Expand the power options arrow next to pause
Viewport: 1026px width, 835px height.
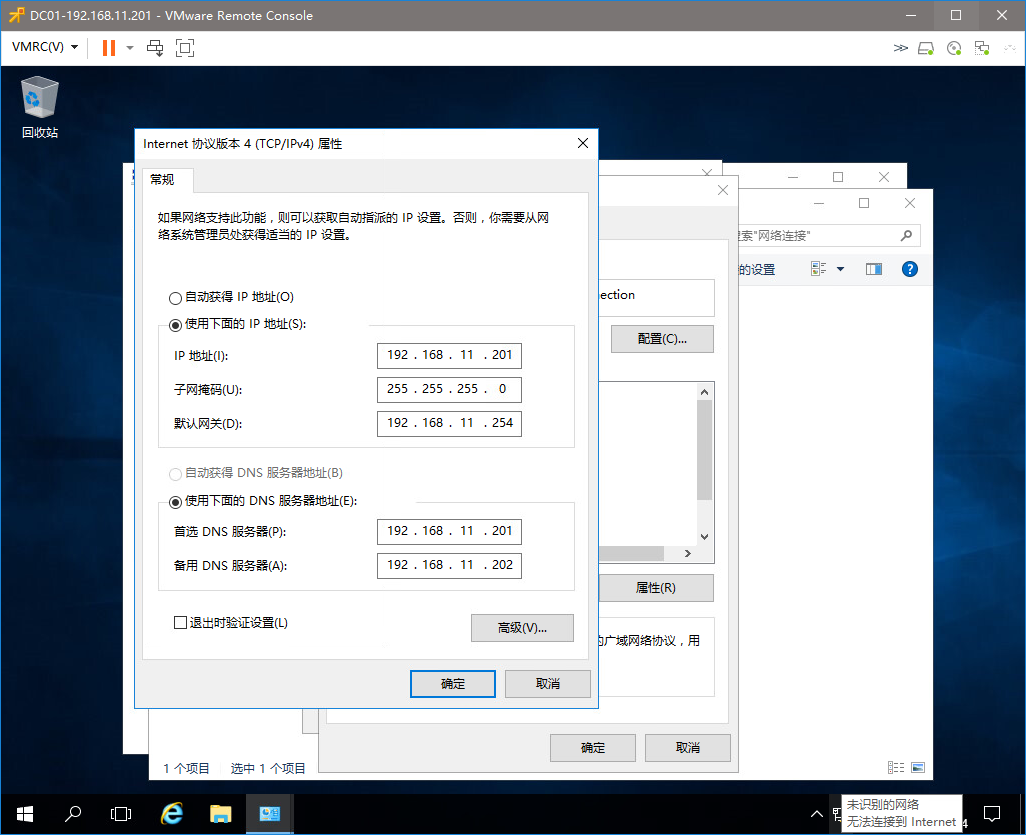pos(130,48)
